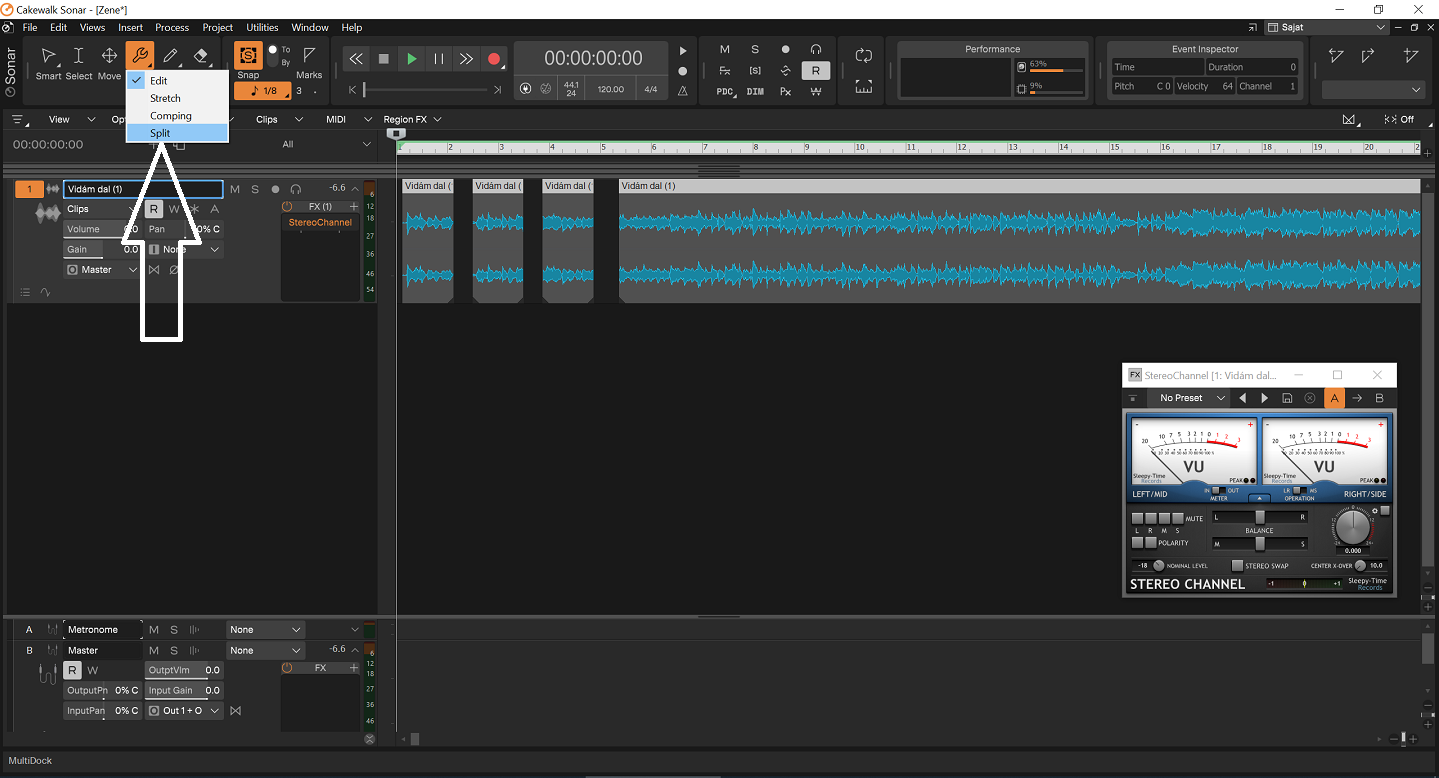Expand the Region FX dropdown
1439x778 pixels.
pos(412,119)
